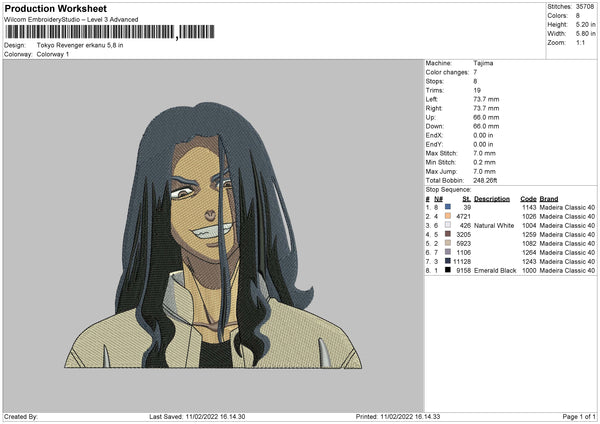This screenshot has width=600, height=424.
Task: Click Trims value 19
Action: (477, 90)
